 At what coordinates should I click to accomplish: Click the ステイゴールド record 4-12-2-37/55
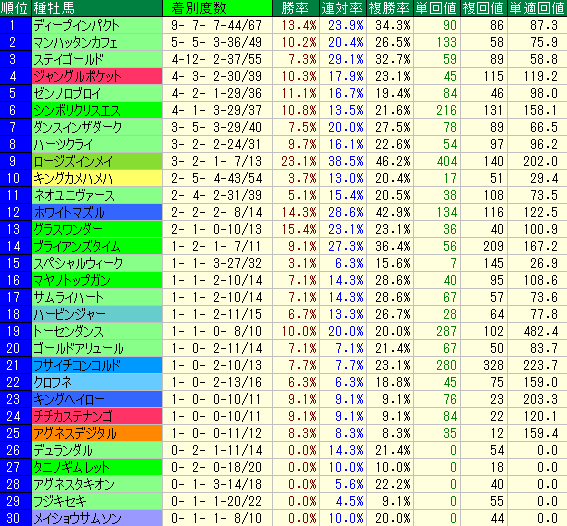(217, 59)
